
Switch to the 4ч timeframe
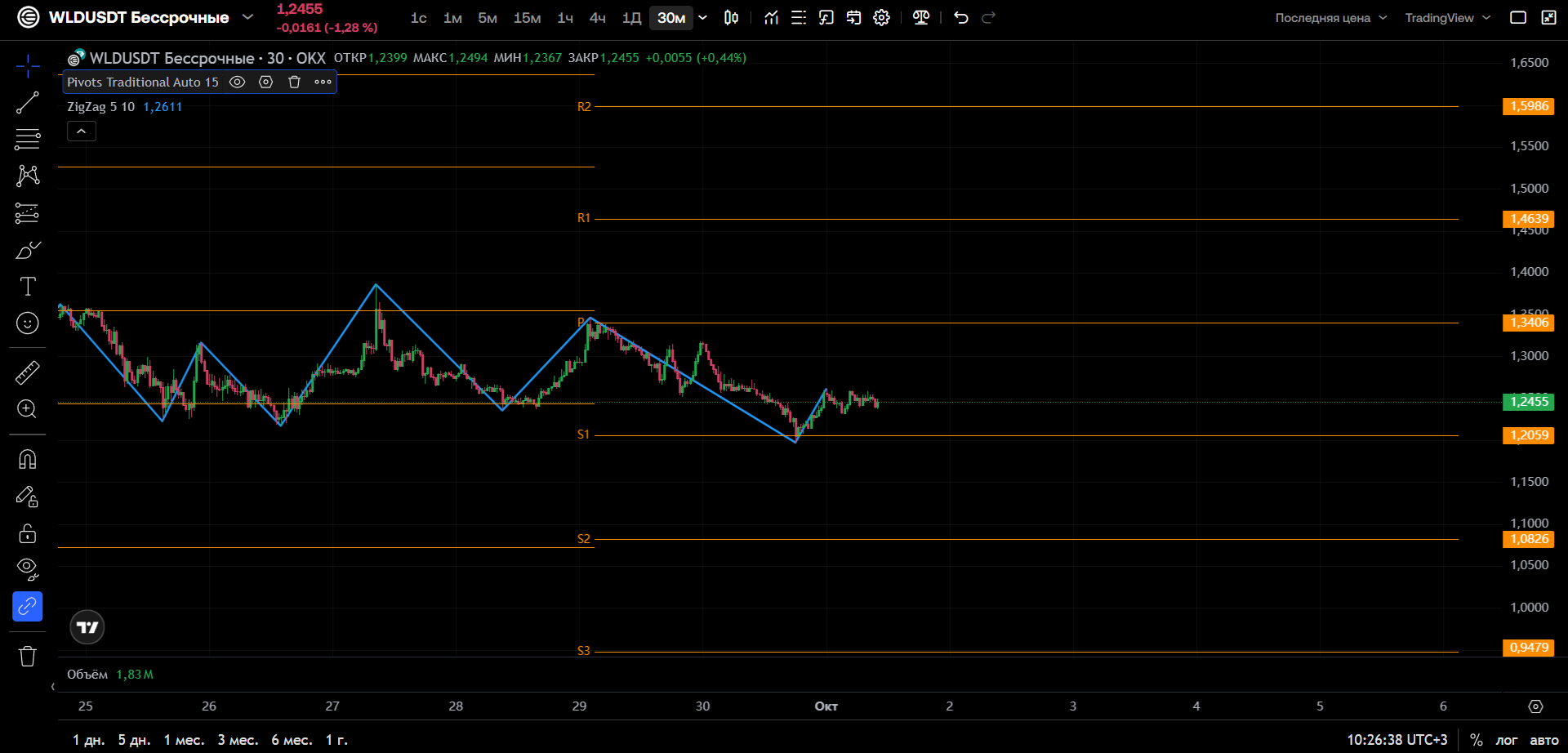click(598, 18)
